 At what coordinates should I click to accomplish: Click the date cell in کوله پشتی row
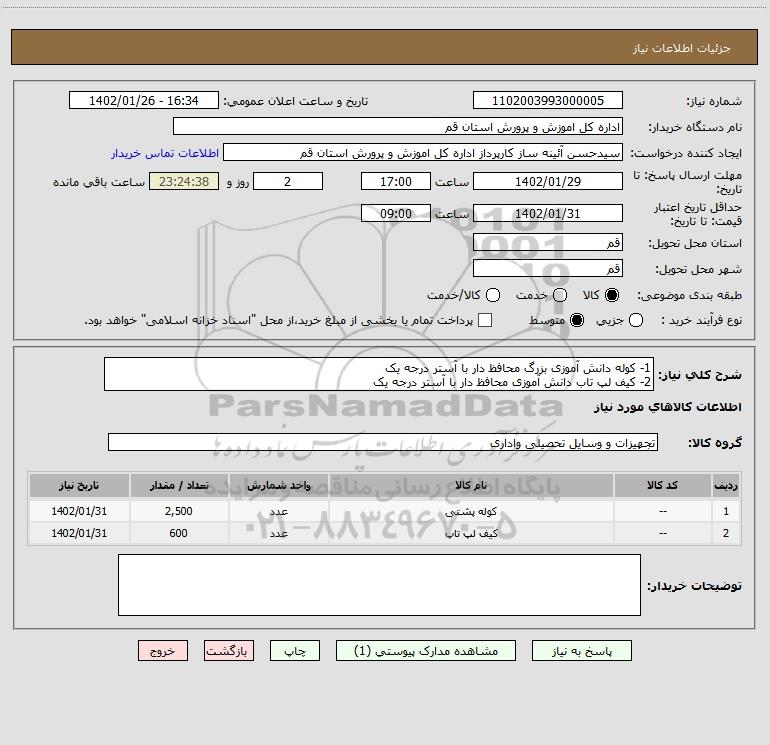[79, 511]
